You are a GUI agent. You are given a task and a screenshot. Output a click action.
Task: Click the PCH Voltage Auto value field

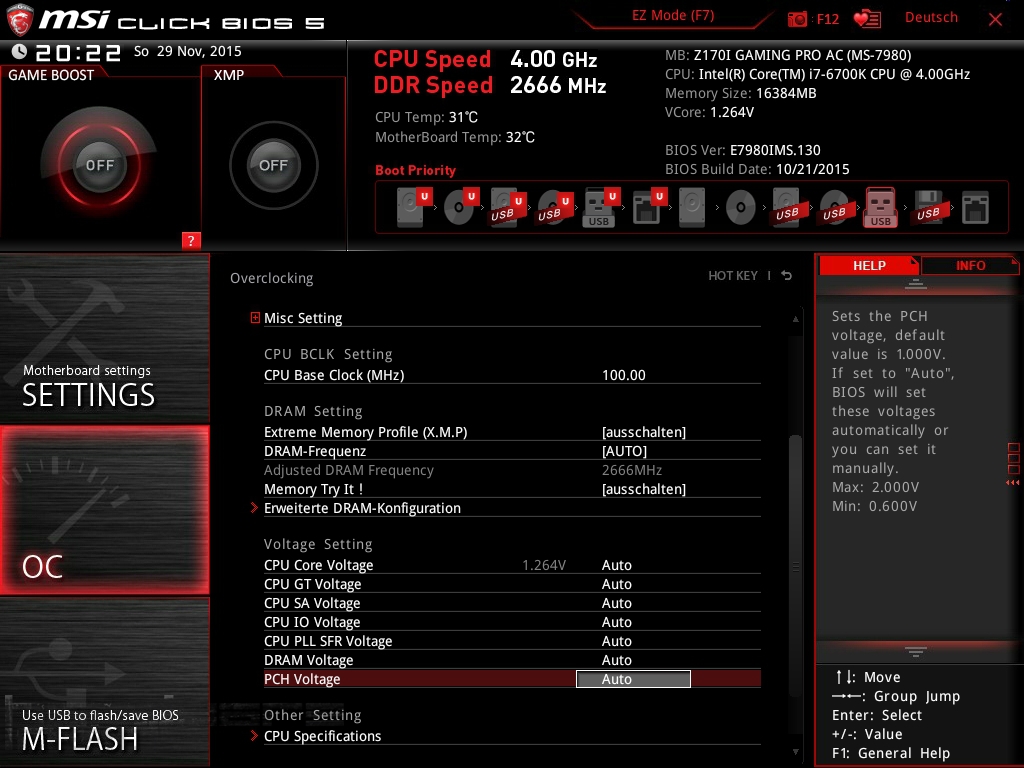point(633,679)
